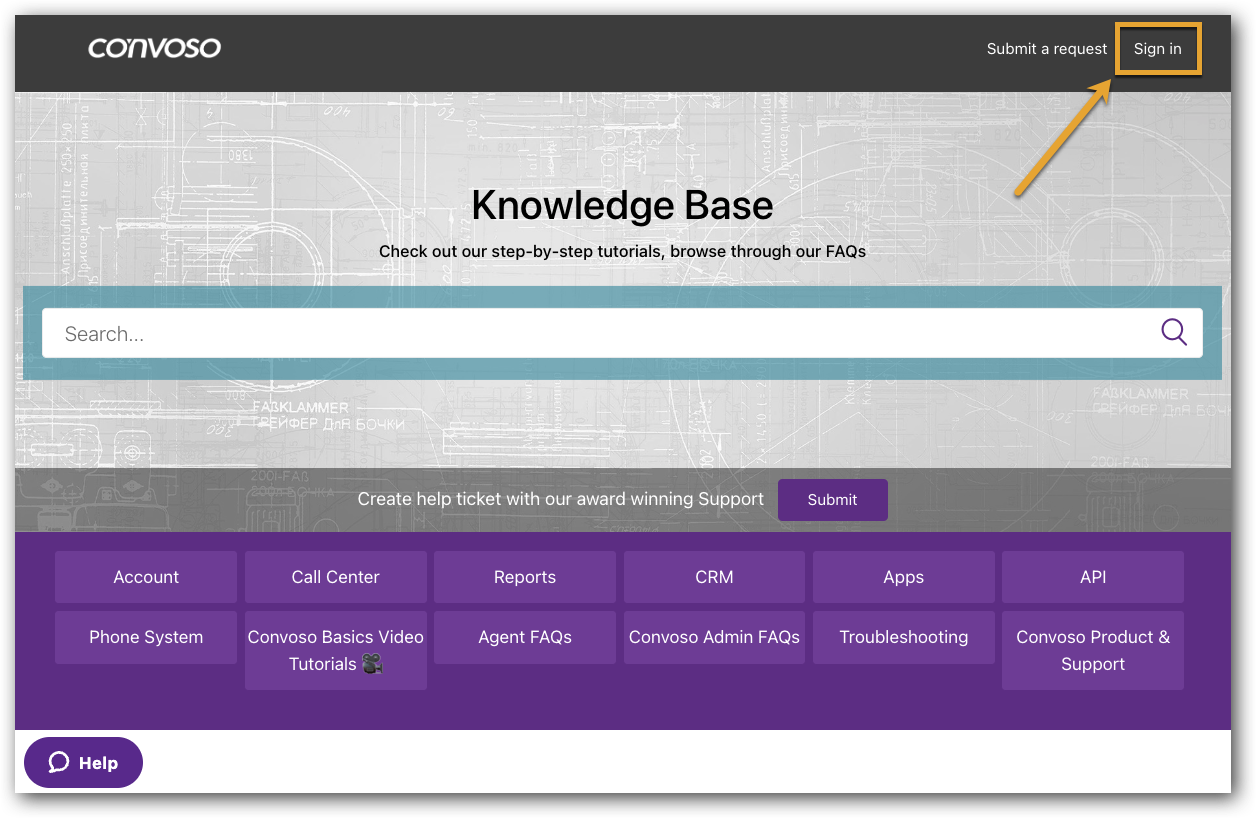Open the Account category
The height and width of the screenshot is (818, 1256).
click(x=146, y=577)
